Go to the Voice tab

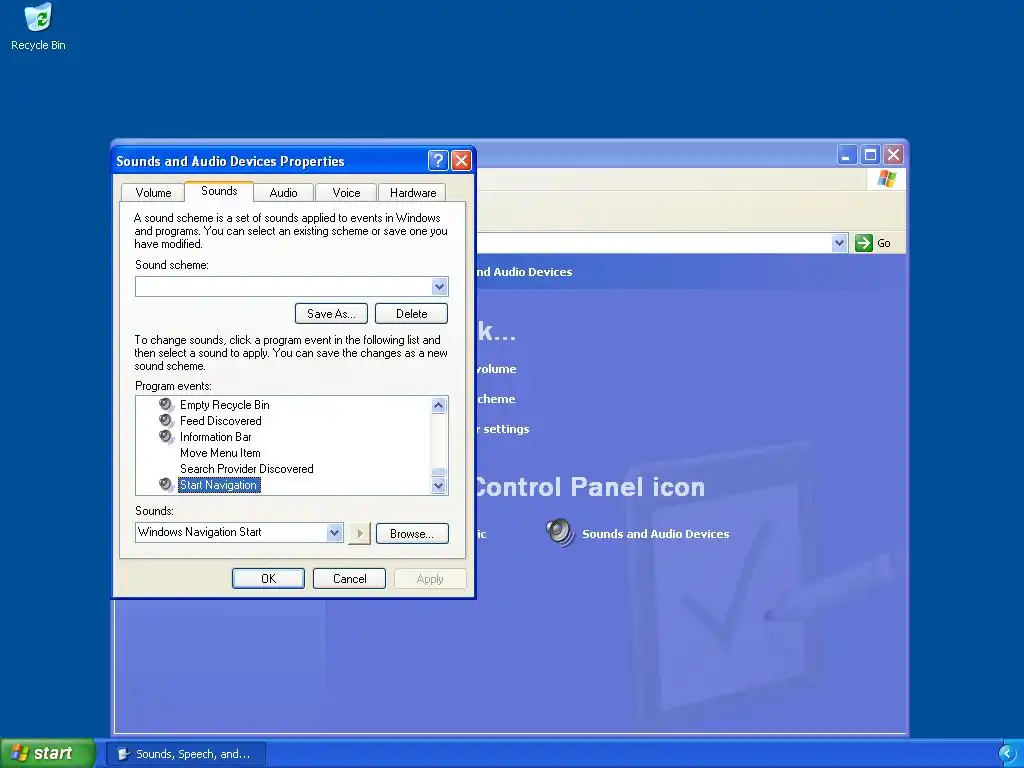[346, 193]
